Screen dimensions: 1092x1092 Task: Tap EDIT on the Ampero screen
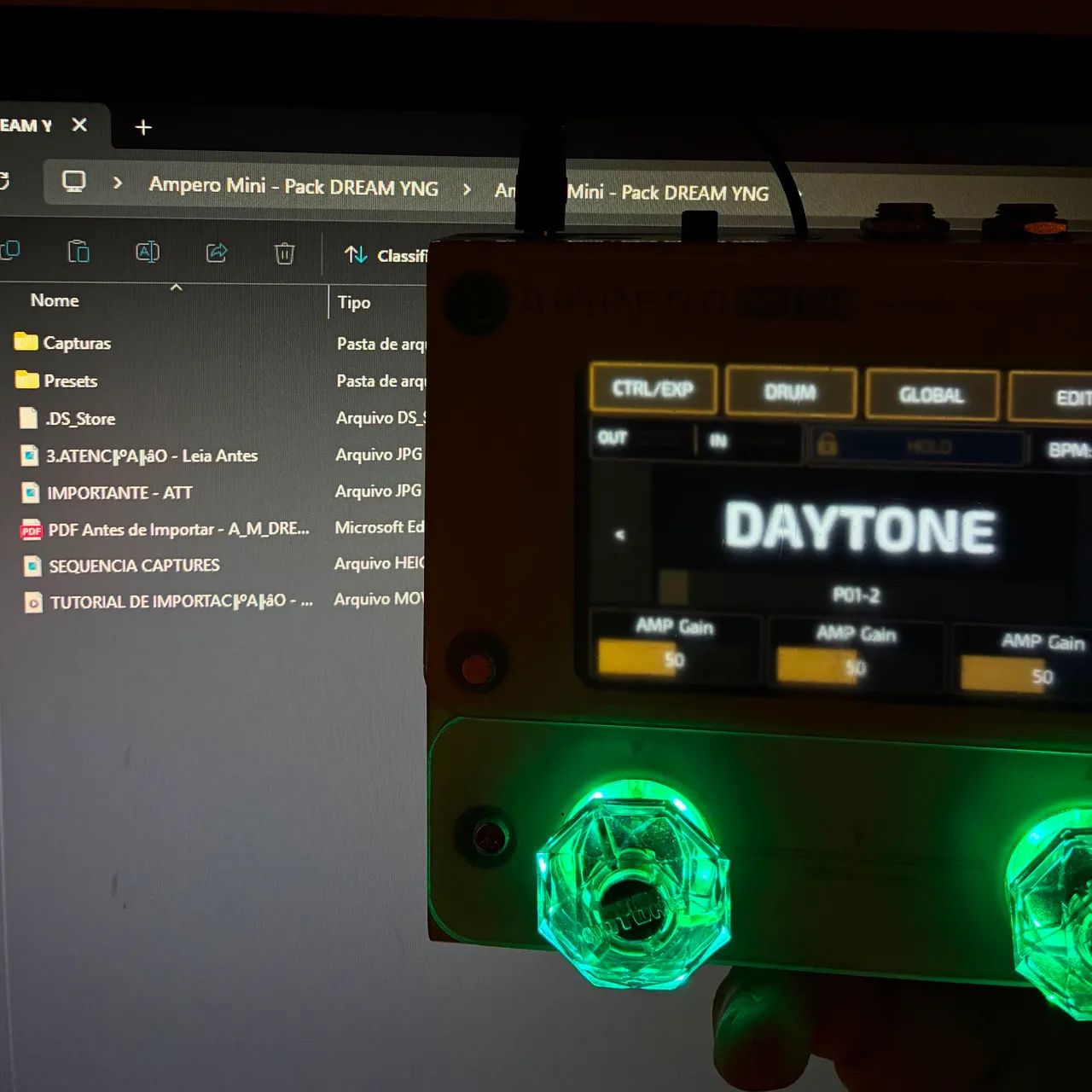[x=1051, y=398]
